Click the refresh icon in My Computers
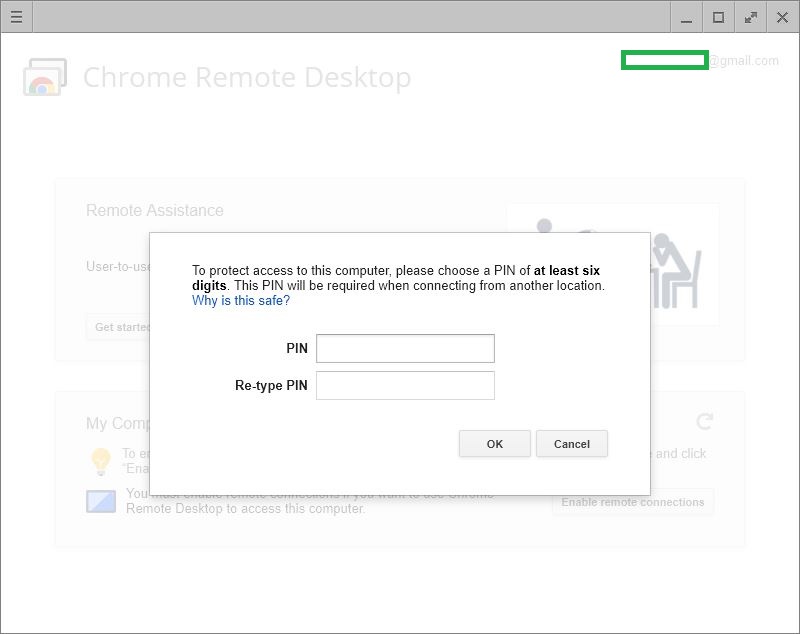Screen dimensions: 800x634 tap(704, 421)
